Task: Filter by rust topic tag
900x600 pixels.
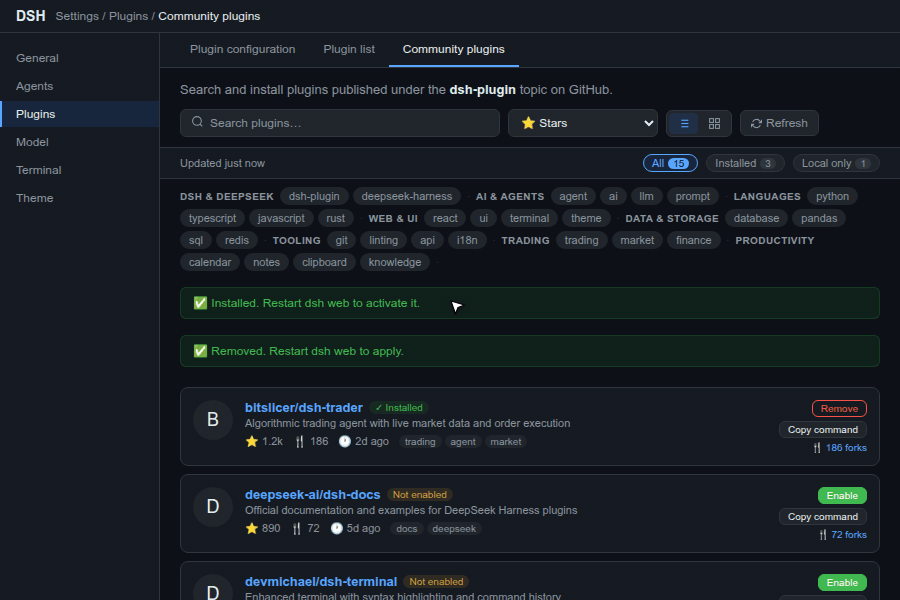Action: pos(335,218)
